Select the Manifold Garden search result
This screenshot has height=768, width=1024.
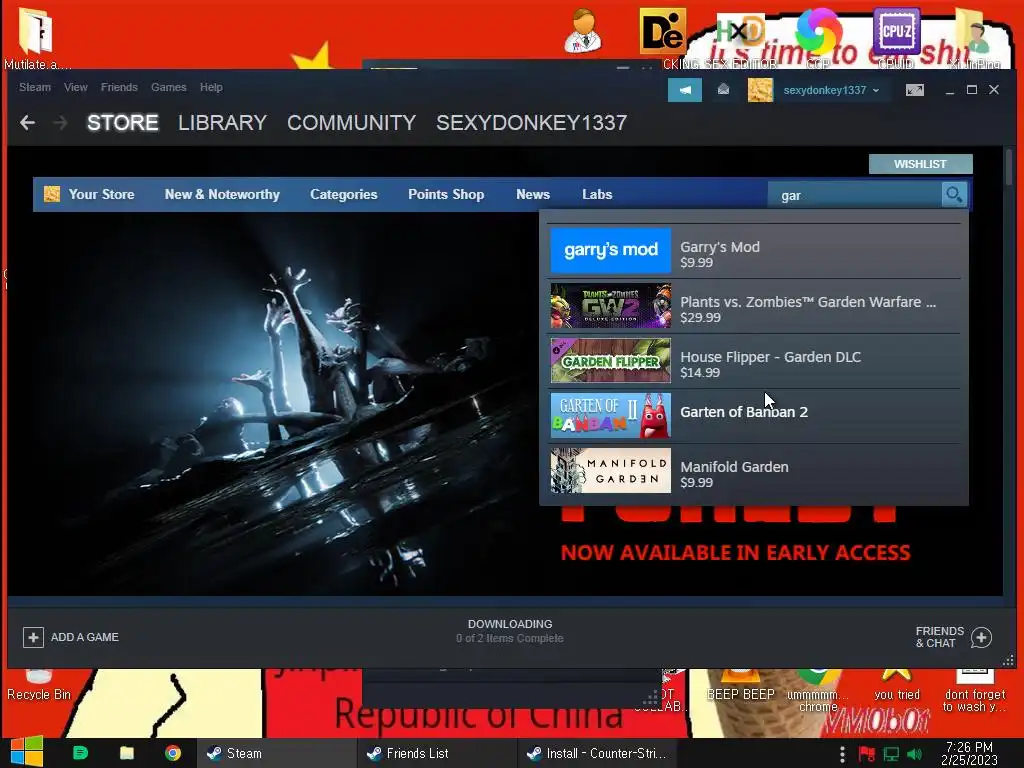tap(755, 471)
